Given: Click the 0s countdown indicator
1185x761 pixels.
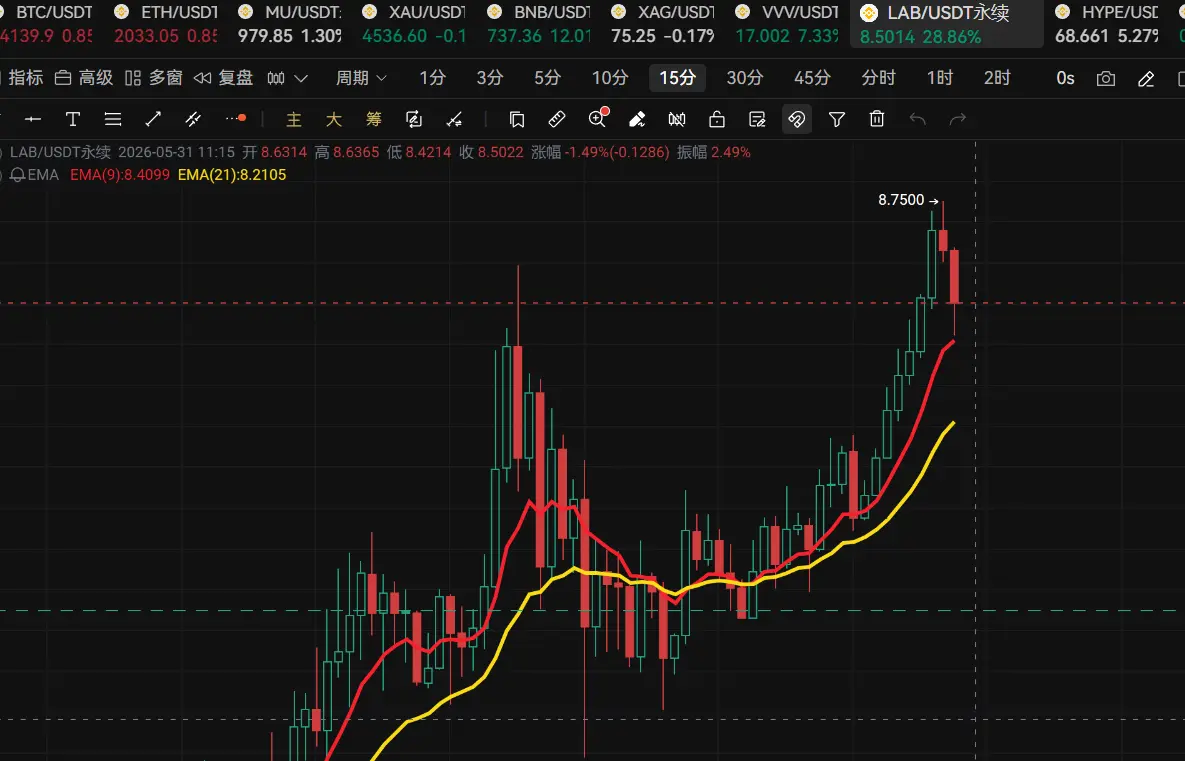Looking at the screenshot, I should 1065,78.
